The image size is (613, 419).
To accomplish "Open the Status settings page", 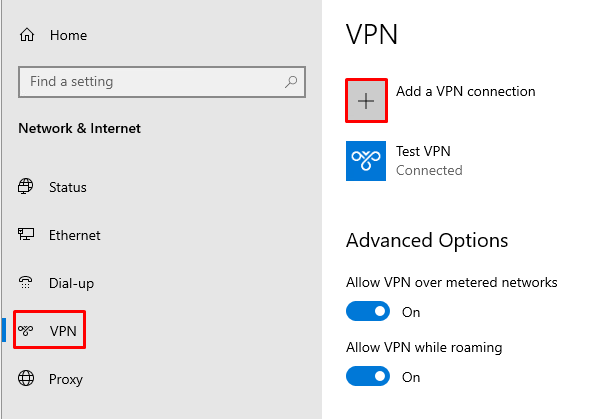I will click(x=68, y=187).
